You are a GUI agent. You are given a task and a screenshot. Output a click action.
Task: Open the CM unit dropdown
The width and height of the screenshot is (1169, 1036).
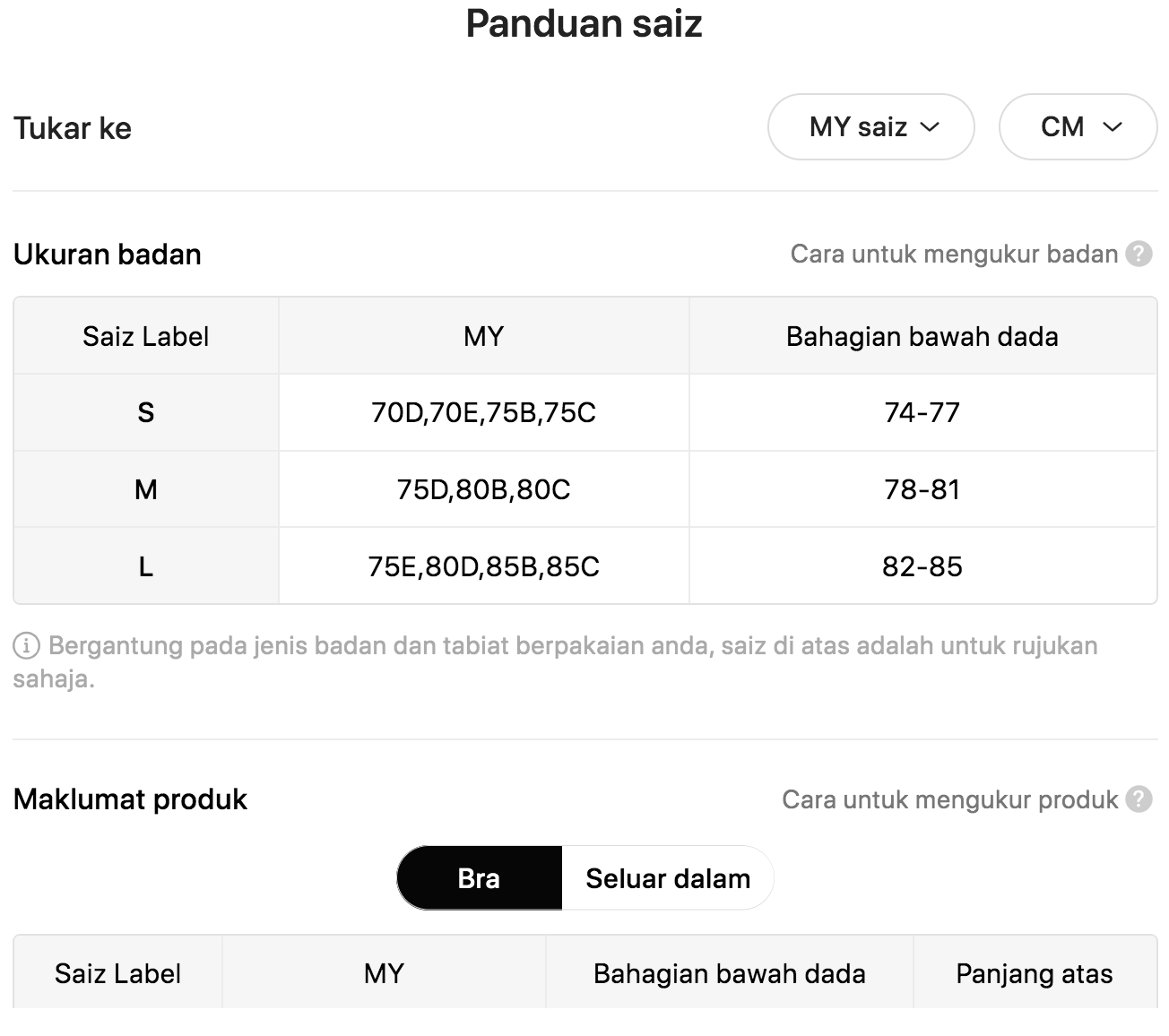[x=1078, y=127]
